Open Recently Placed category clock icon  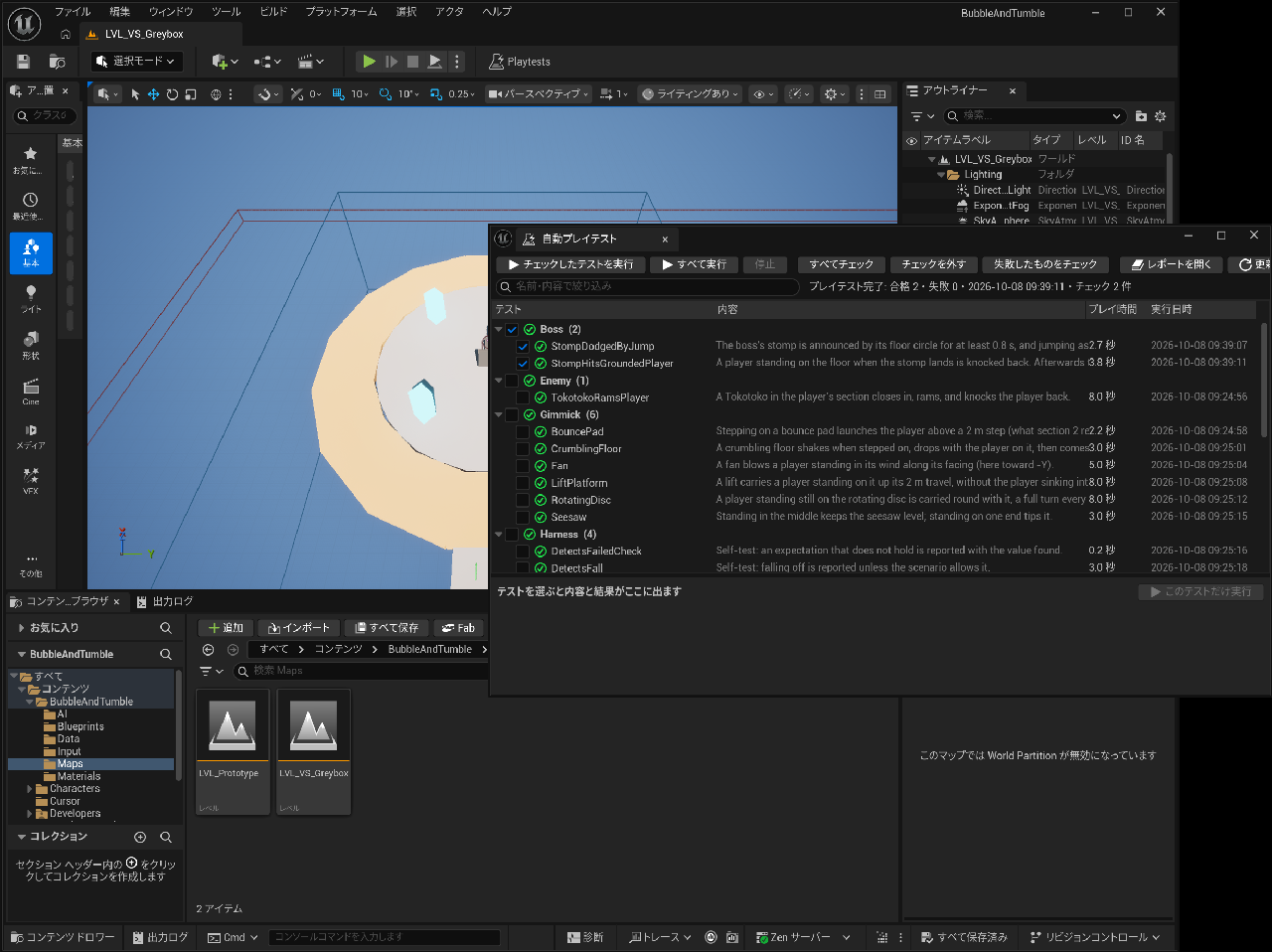31,206
